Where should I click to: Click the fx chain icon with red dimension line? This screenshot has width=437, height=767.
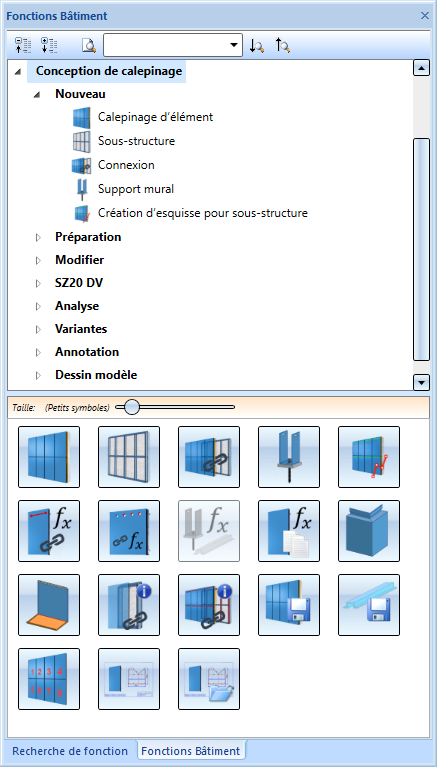click(49, 531)
